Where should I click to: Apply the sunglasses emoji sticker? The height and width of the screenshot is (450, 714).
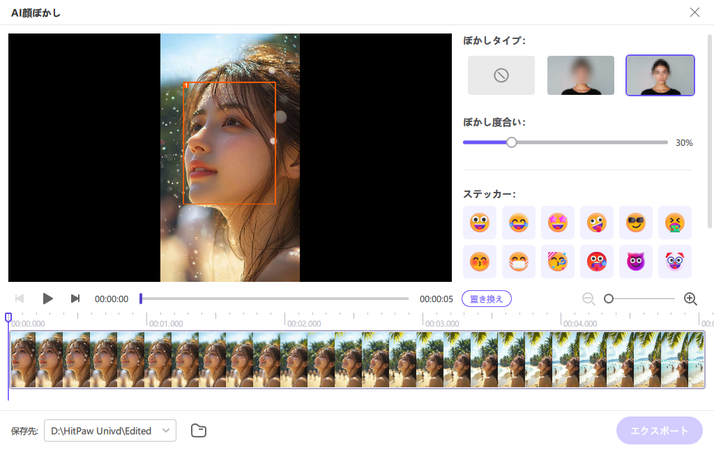[635, 222]
